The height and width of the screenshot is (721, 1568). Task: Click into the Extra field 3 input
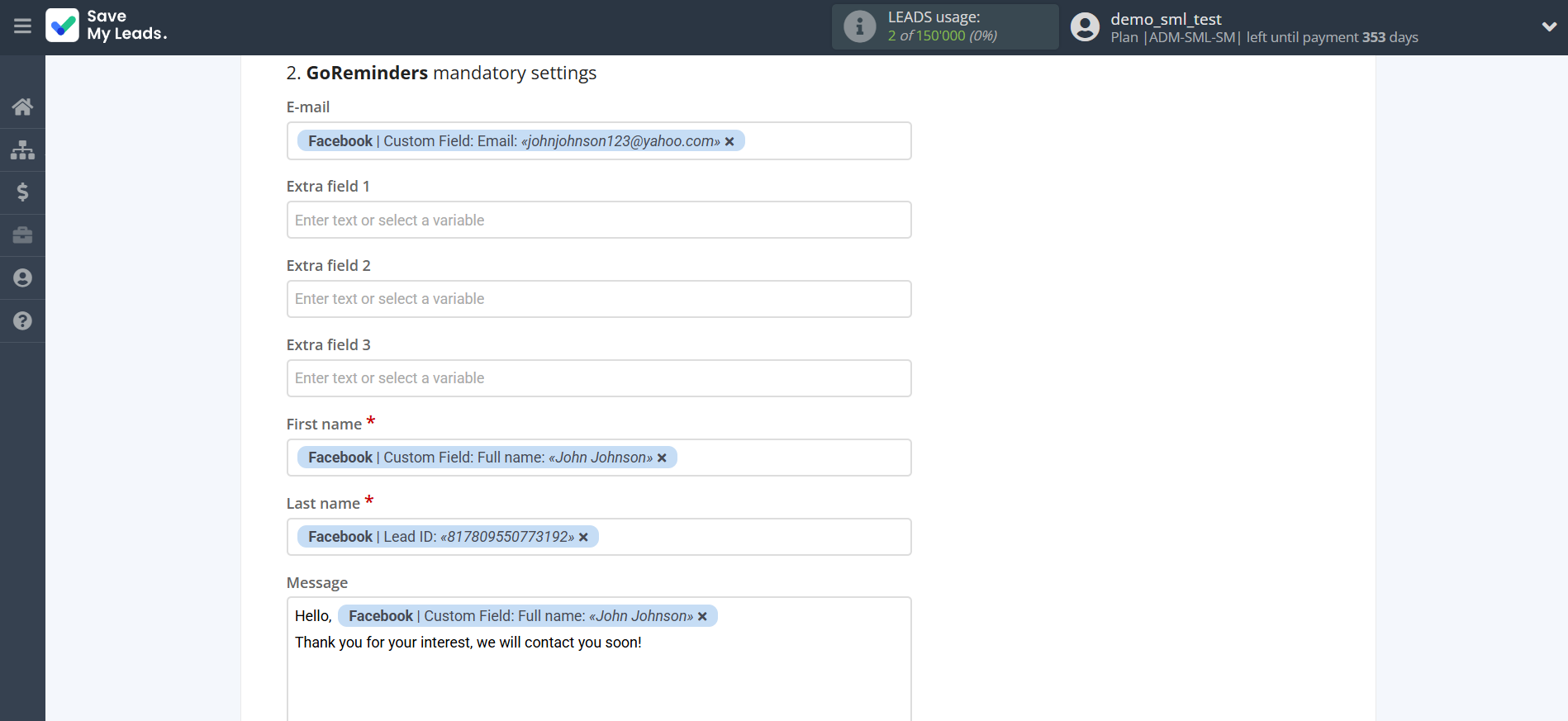(x=598, y=378)
